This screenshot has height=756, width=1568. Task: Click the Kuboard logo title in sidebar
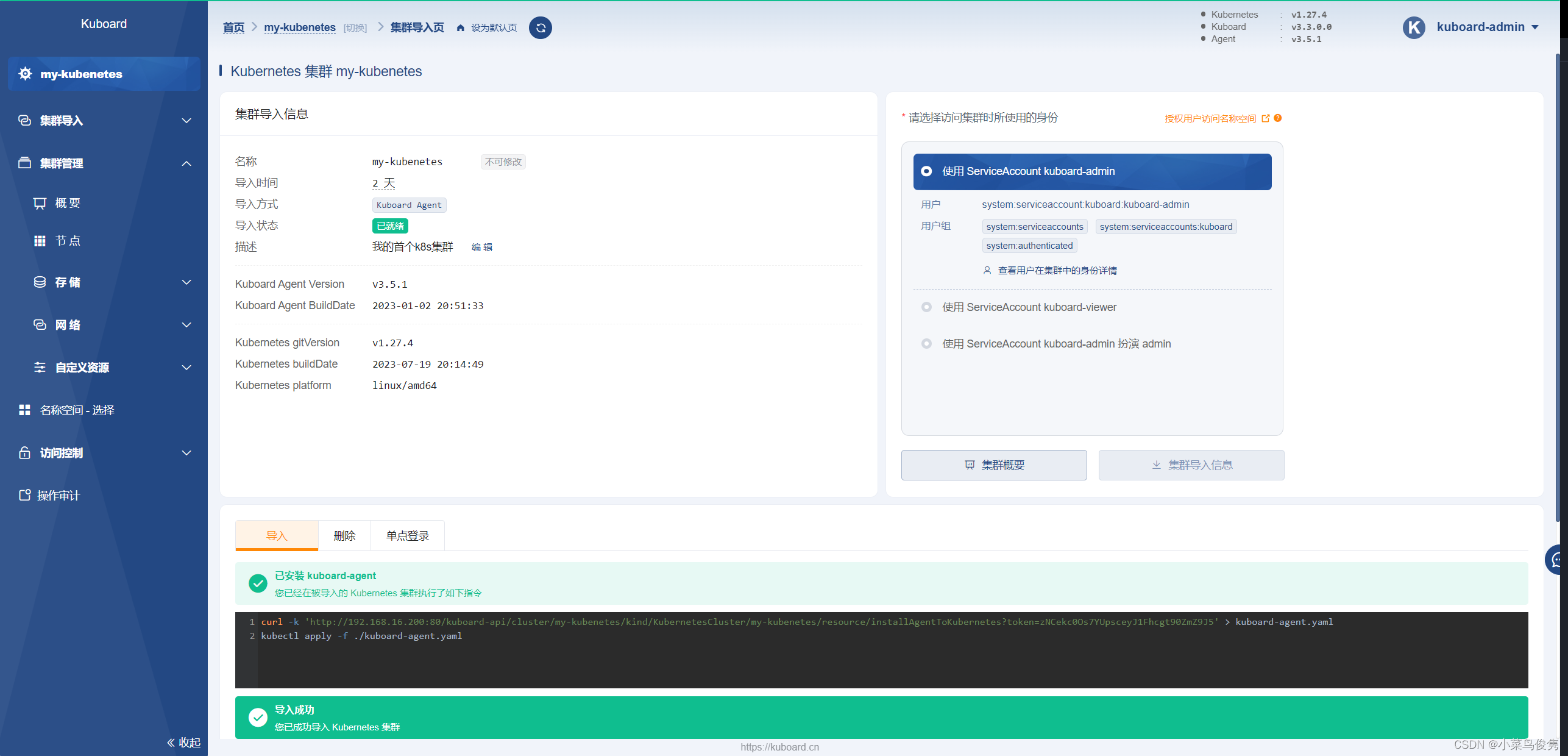coord(104,24)
